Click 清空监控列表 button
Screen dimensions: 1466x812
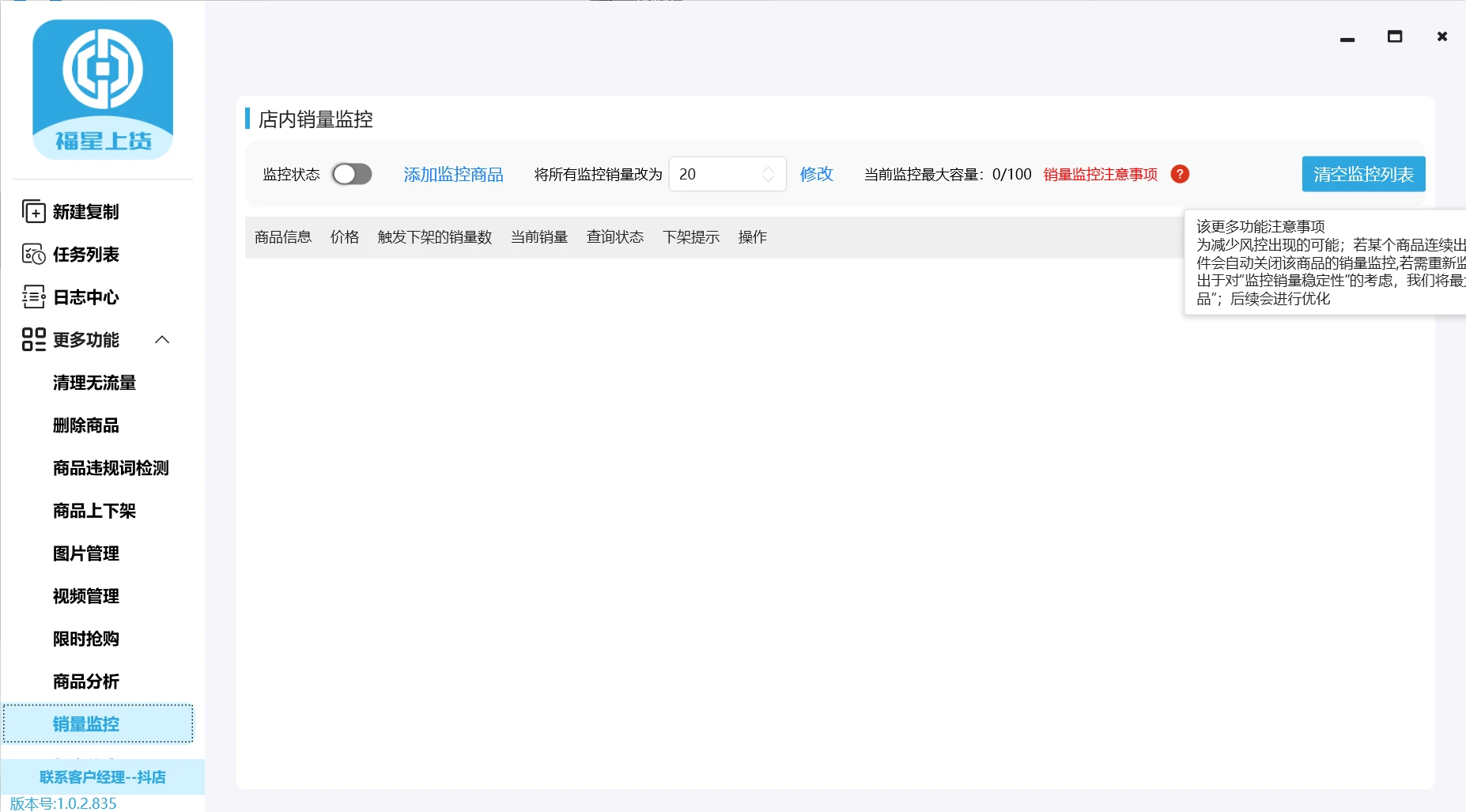1363,174
